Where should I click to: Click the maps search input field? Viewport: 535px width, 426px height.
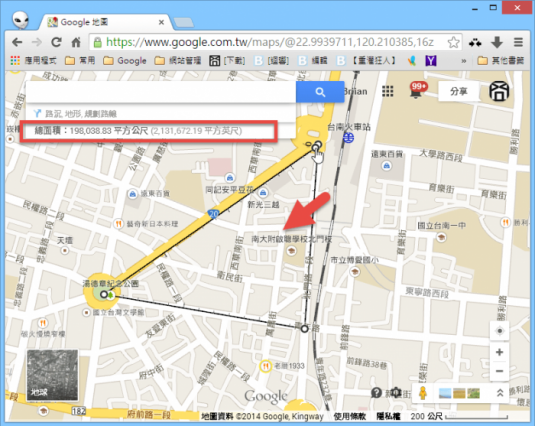coord(161,92)
